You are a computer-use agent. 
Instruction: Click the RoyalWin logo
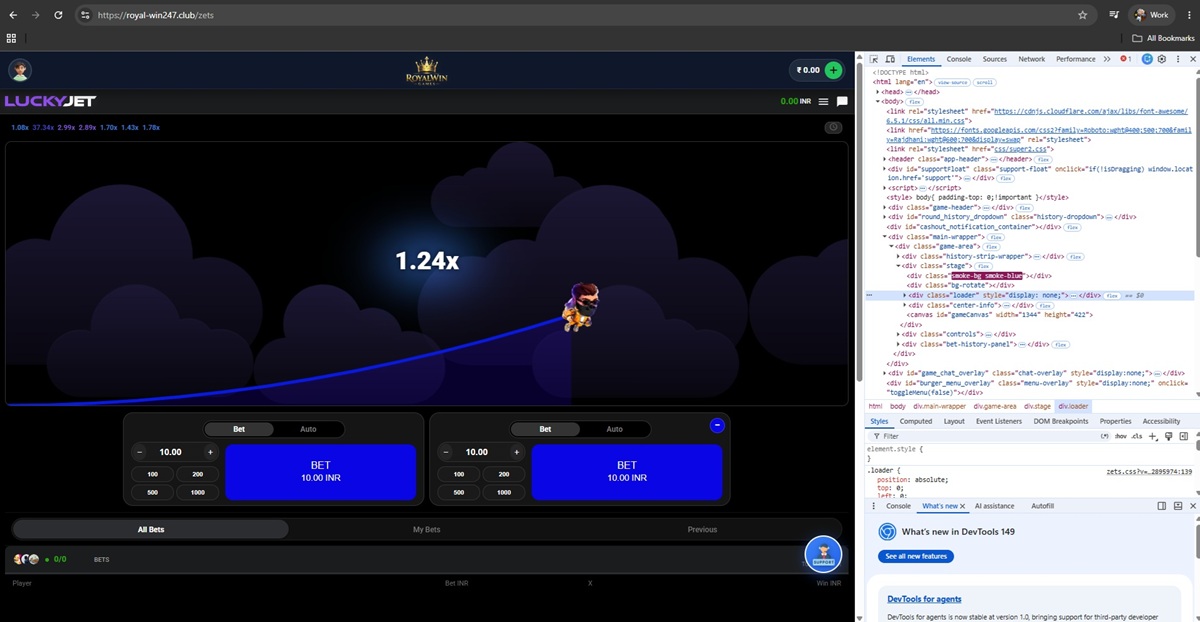(x=425, y=71)
